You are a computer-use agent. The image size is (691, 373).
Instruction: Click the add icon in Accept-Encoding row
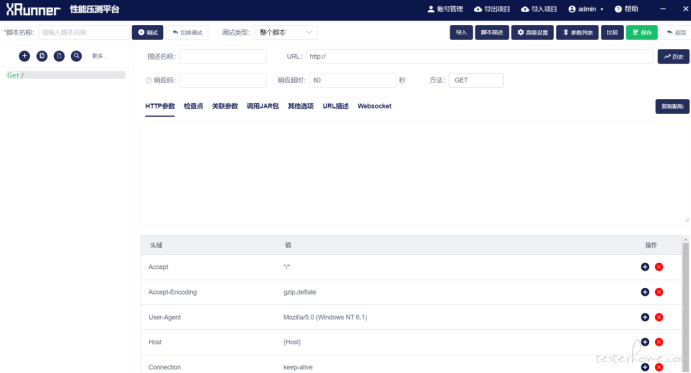[x=645, y=292]
